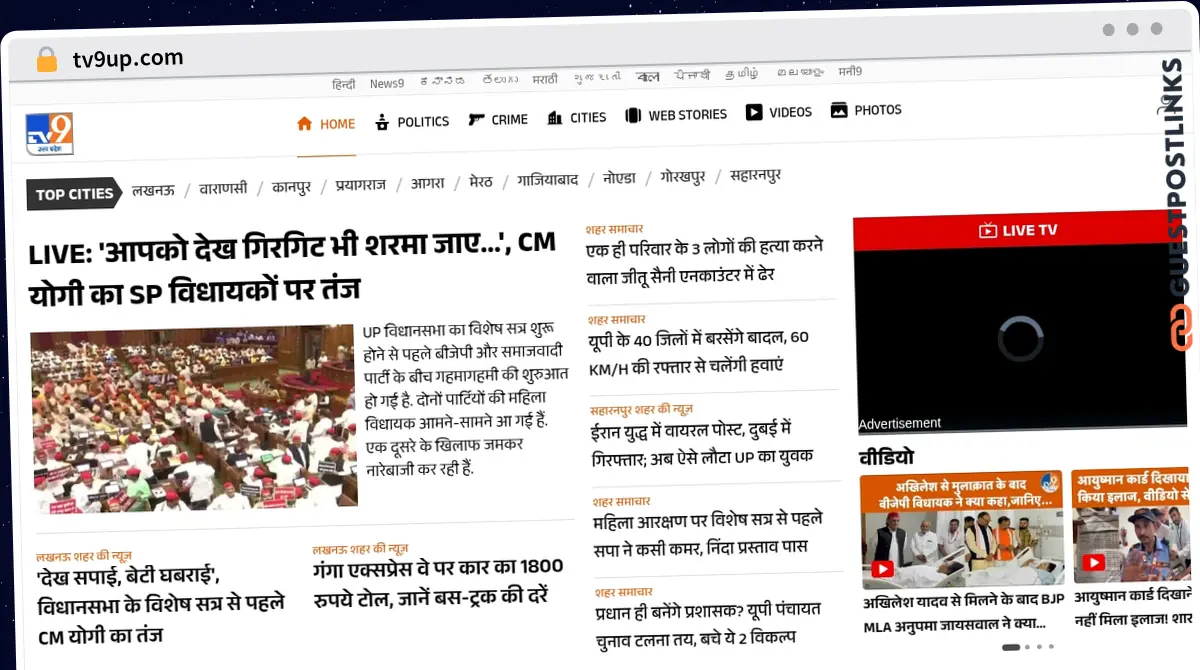
Task: Open यूपी पंचायत चुनाव headline
Action: pos(708,625)
